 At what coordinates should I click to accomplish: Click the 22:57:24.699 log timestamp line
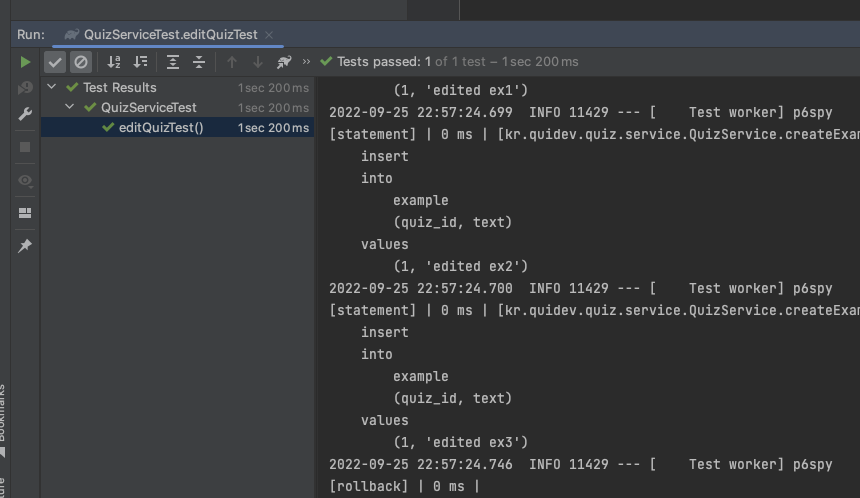[x=581, y=112]
